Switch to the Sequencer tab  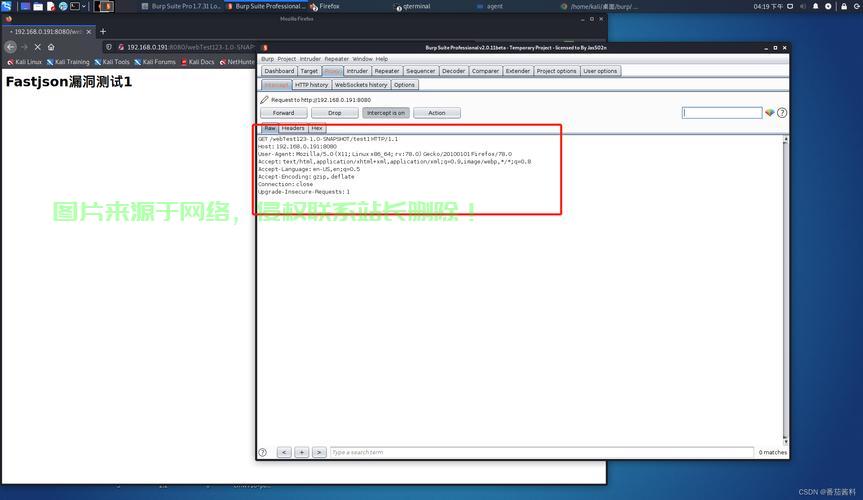point(420,71)
